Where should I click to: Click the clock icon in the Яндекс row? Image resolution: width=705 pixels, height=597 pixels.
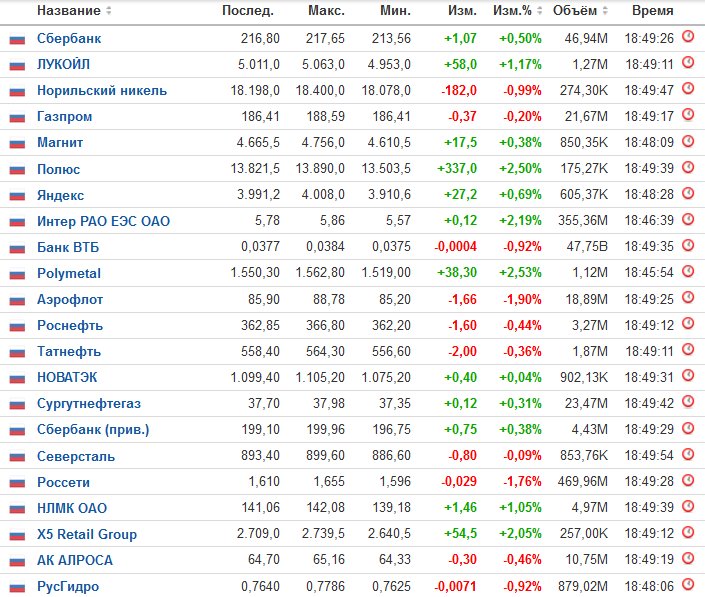coord(688,193)
